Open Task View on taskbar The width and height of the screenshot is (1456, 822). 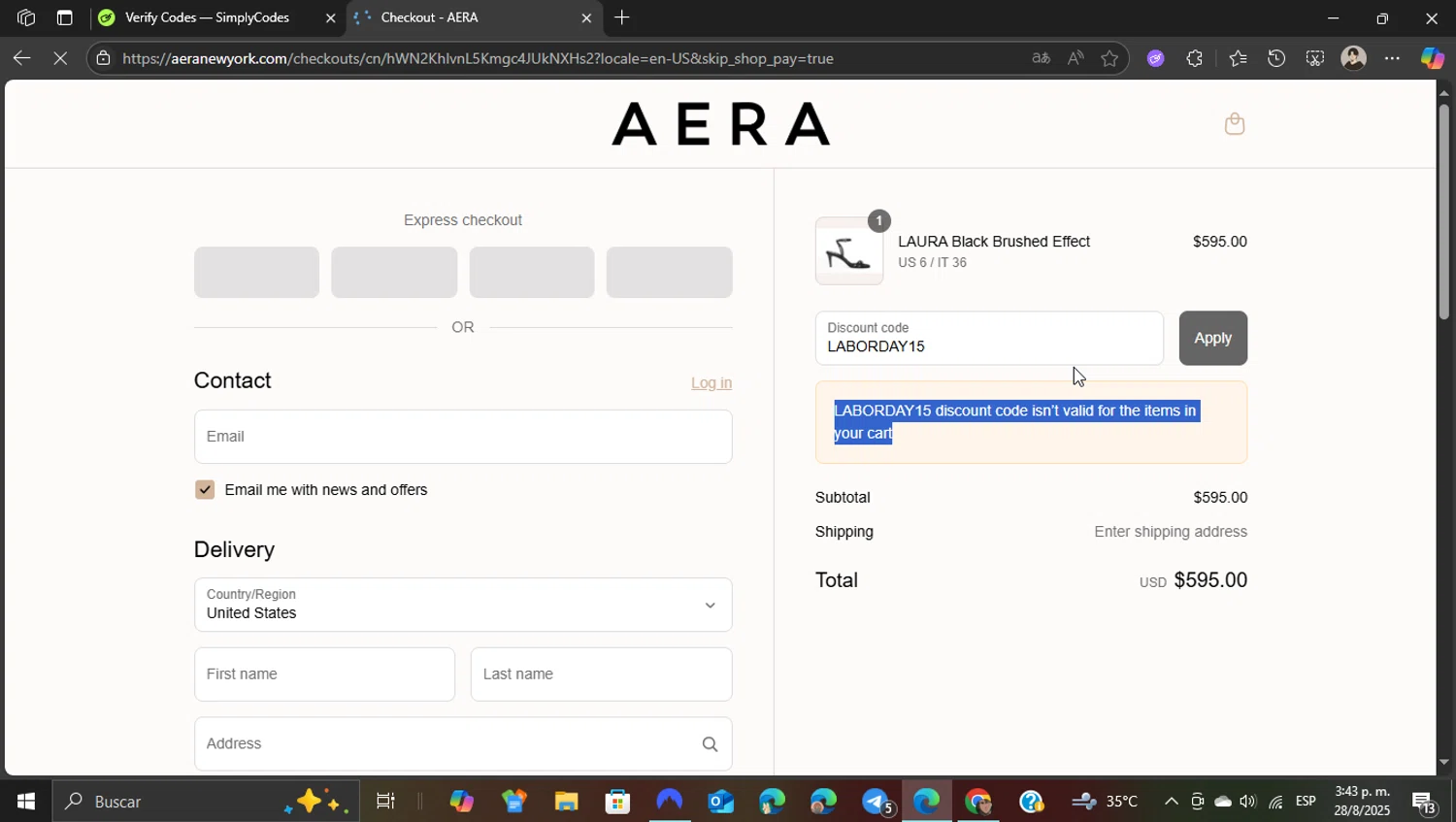pyautogui.click(x=385, y=802)
